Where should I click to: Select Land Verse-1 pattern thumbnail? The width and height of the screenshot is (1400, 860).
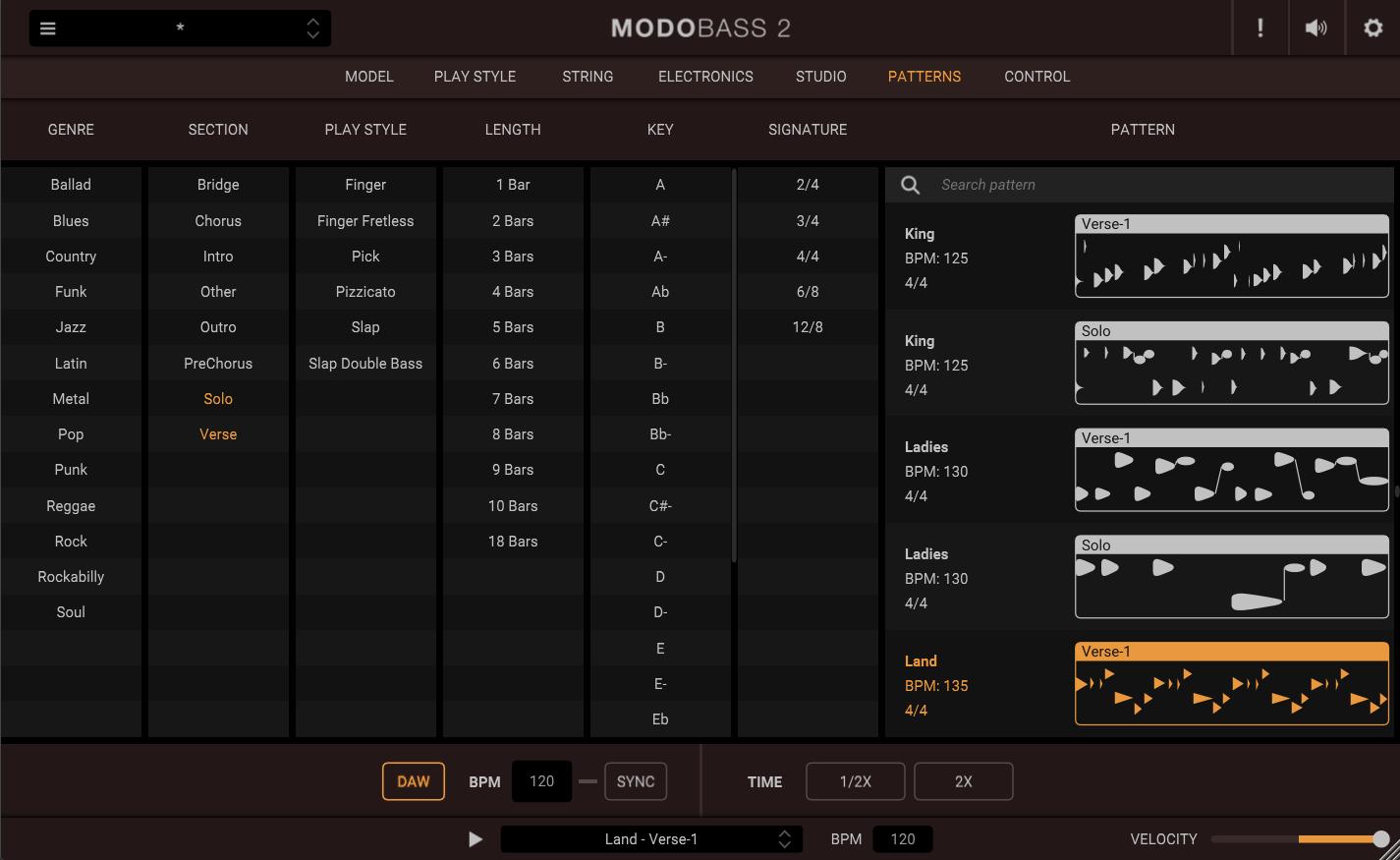(1232, 684)
